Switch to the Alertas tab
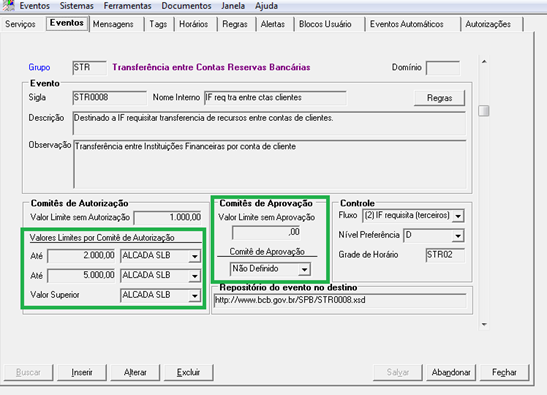Viewport: 547px width, 395px height. (272, 24)
